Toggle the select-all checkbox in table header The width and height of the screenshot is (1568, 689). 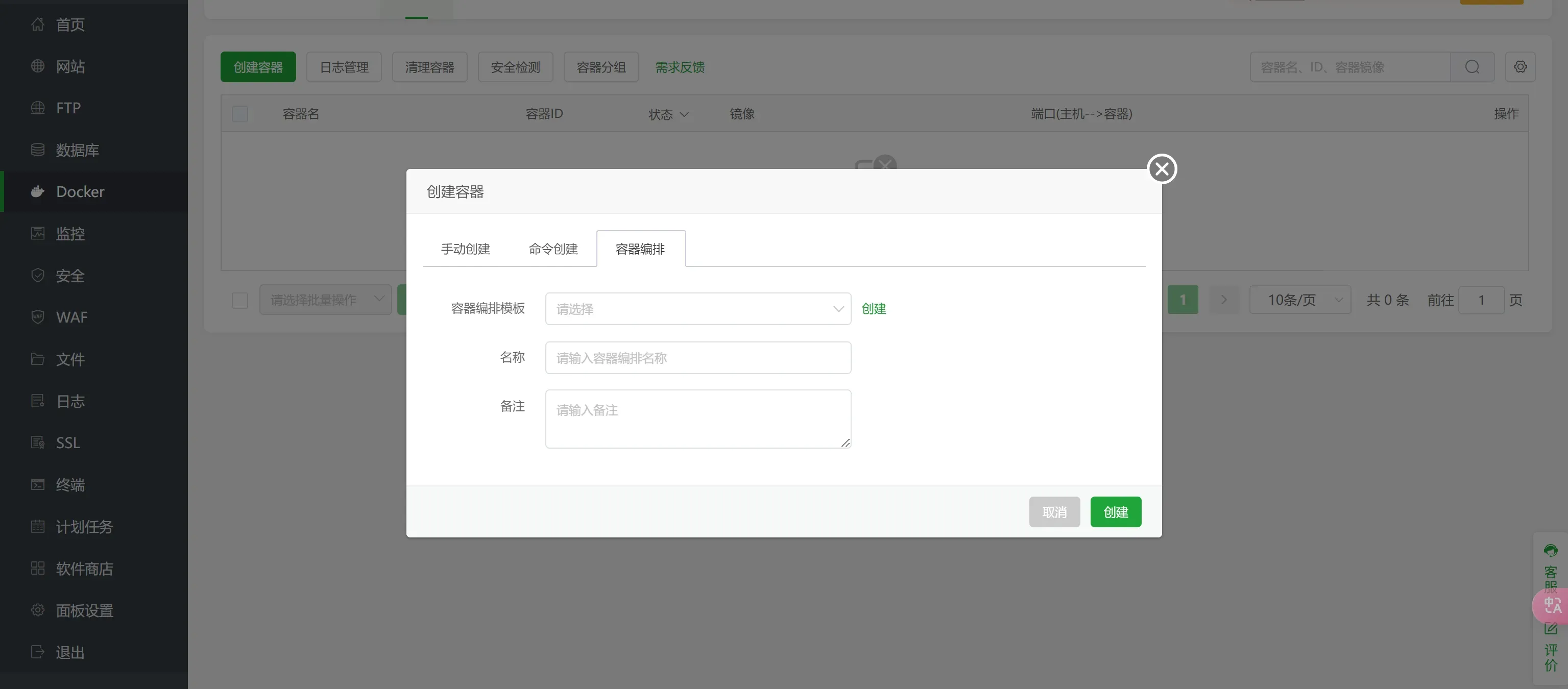[x=240, y=114]
